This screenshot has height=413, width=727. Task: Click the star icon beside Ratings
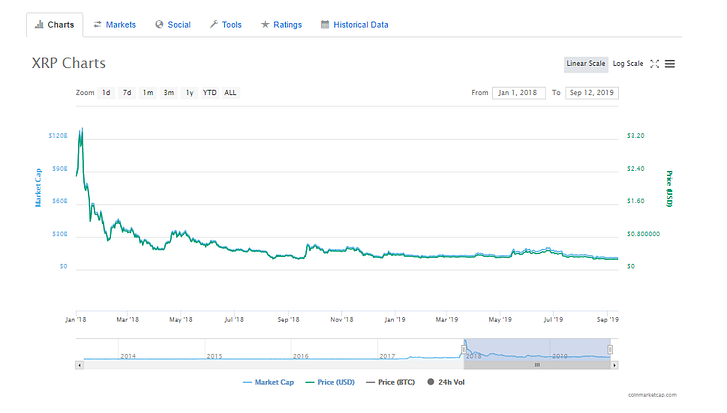[x=265, y=25]
